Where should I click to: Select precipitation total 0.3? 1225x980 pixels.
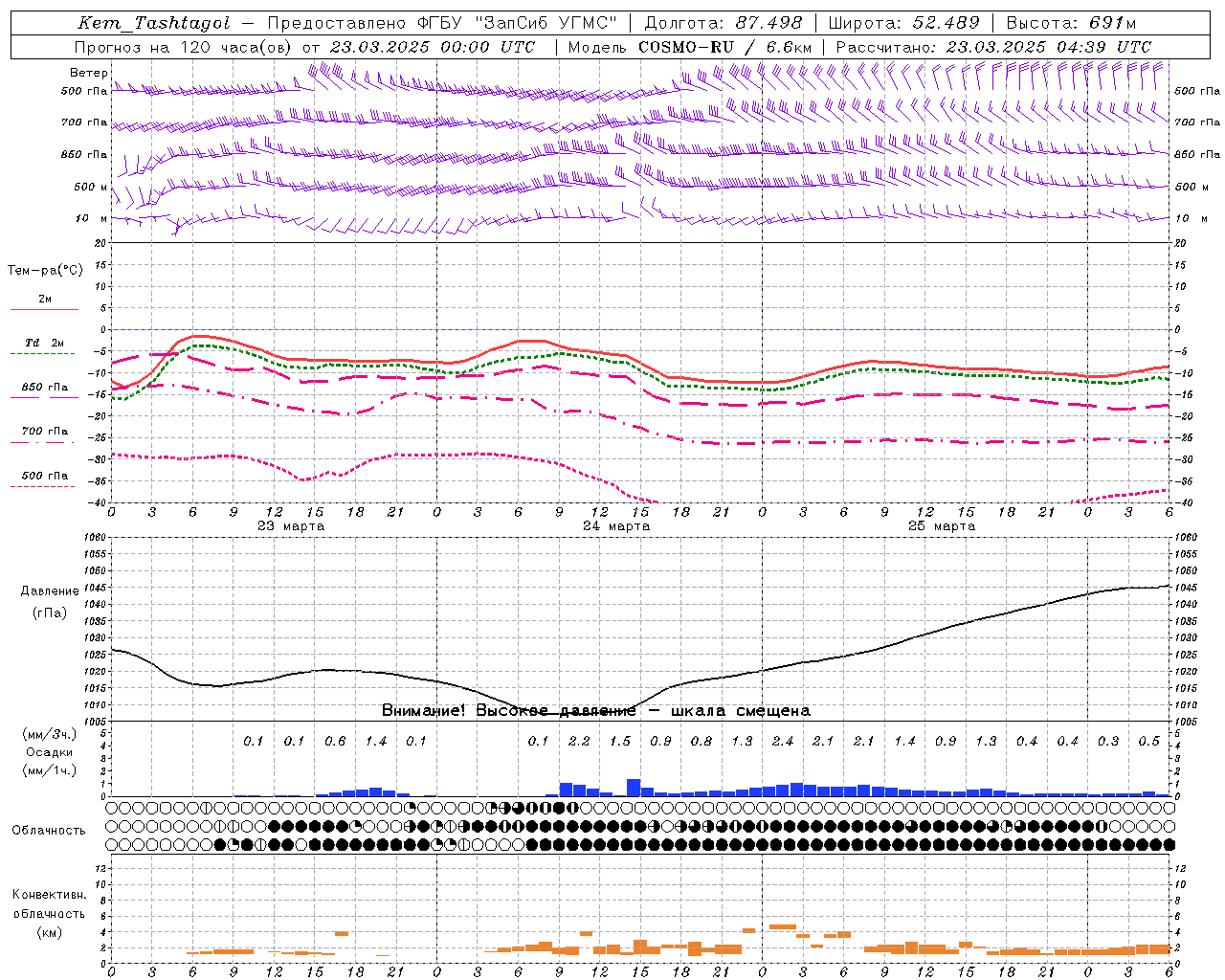coord(1108,741)
